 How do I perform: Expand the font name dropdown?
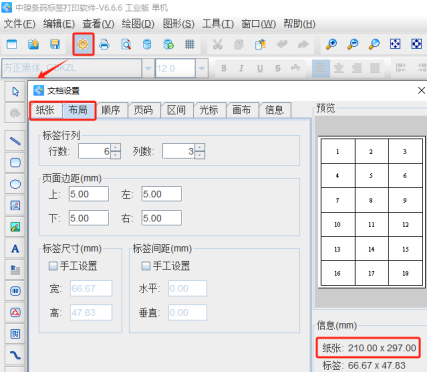coord(148,68)
